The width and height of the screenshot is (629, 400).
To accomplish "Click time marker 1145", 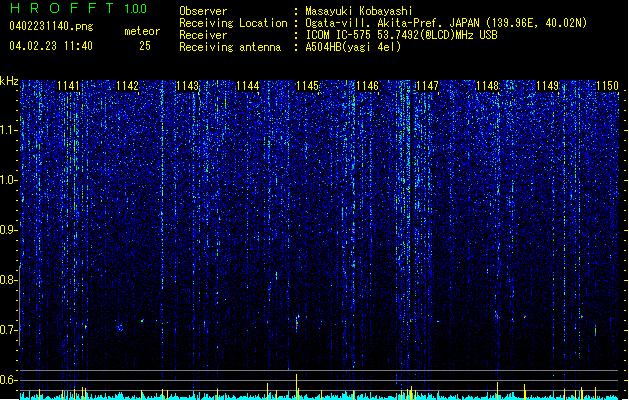I will click(x=307, y=86).
